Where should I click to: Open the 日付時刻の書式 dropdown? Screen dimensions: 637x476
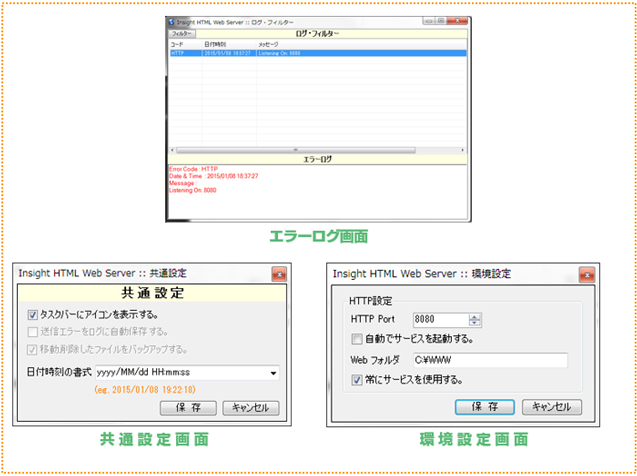click(x=274, y=372)
